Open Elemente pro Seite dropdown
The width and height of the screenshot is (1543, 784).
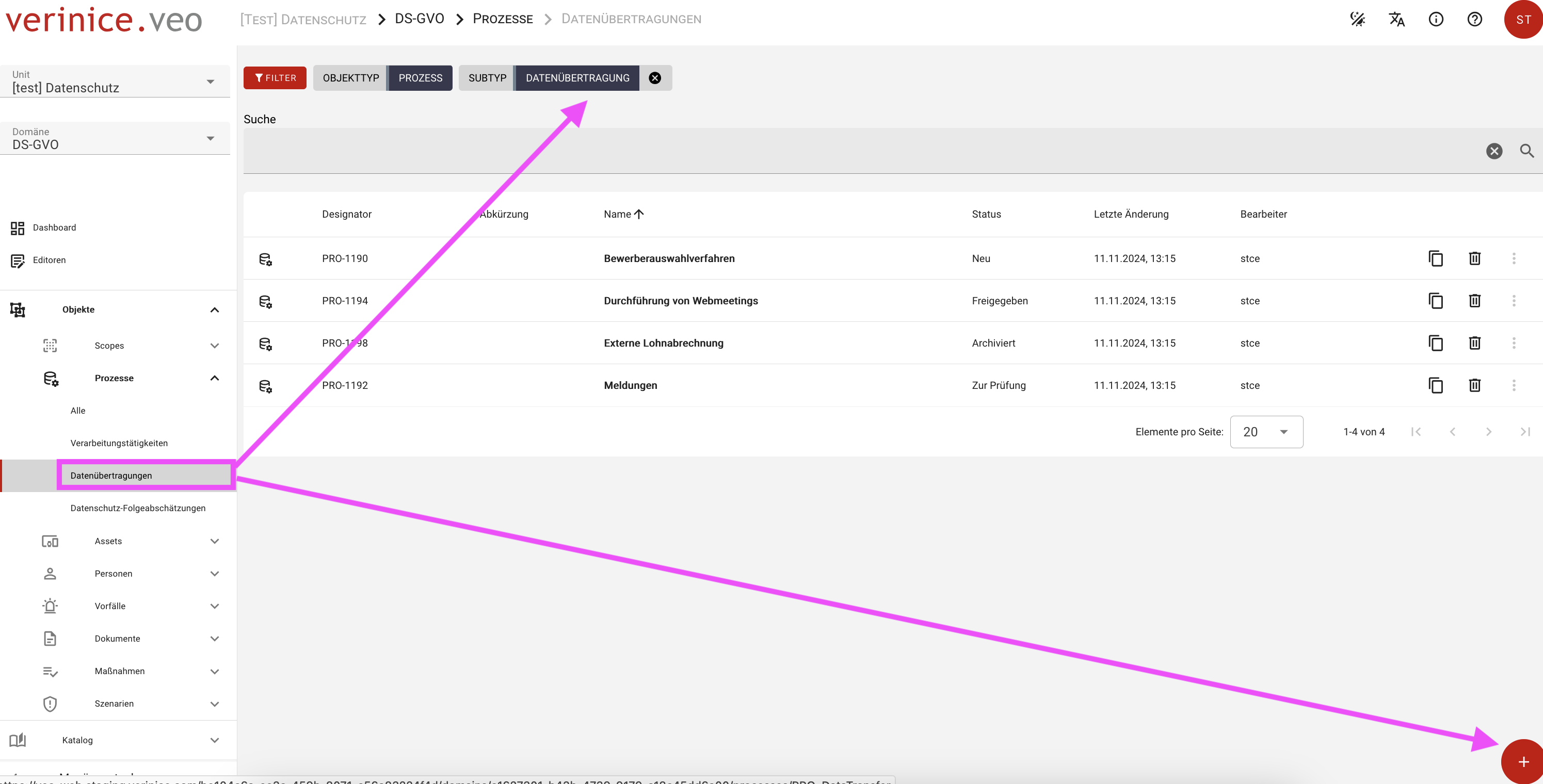tap(1266, 432)
